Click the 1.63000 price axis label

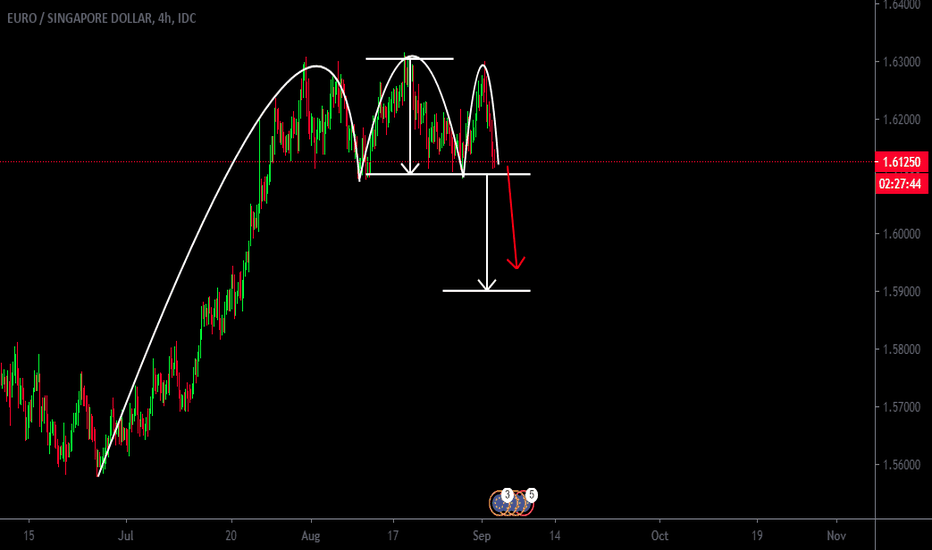point(901,62)
